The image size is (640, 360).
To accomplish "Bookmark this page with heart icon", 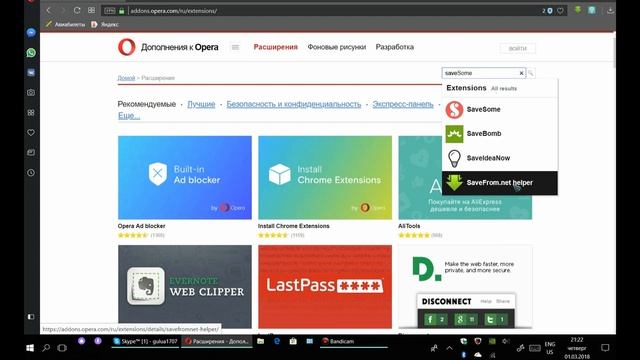I will coord(561,11).
